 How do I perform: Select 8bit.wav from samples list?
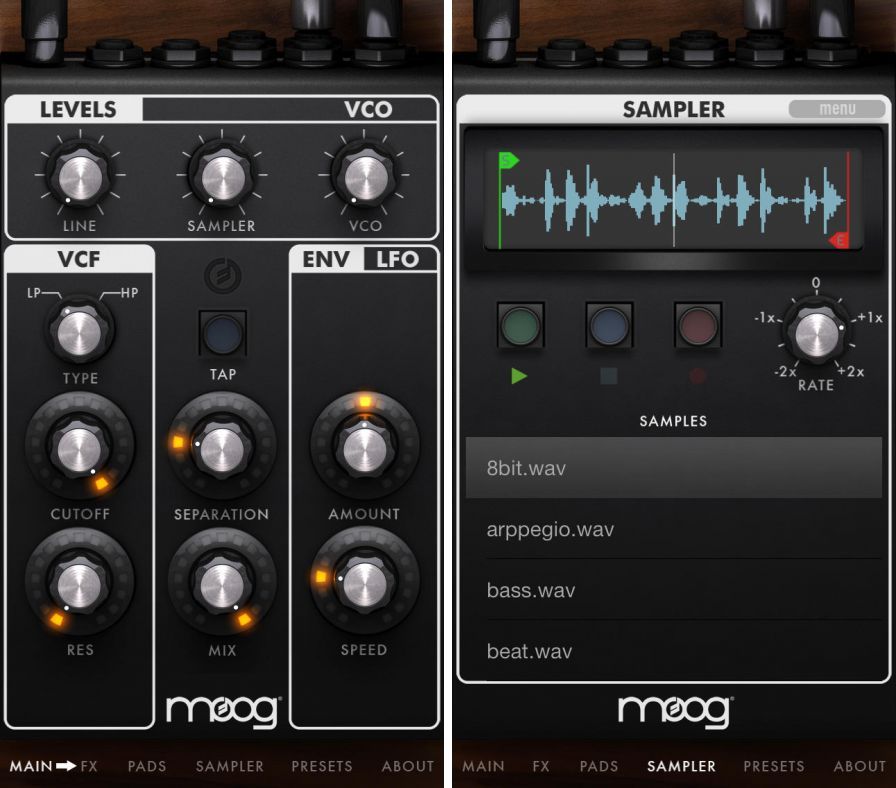point(672,468)
